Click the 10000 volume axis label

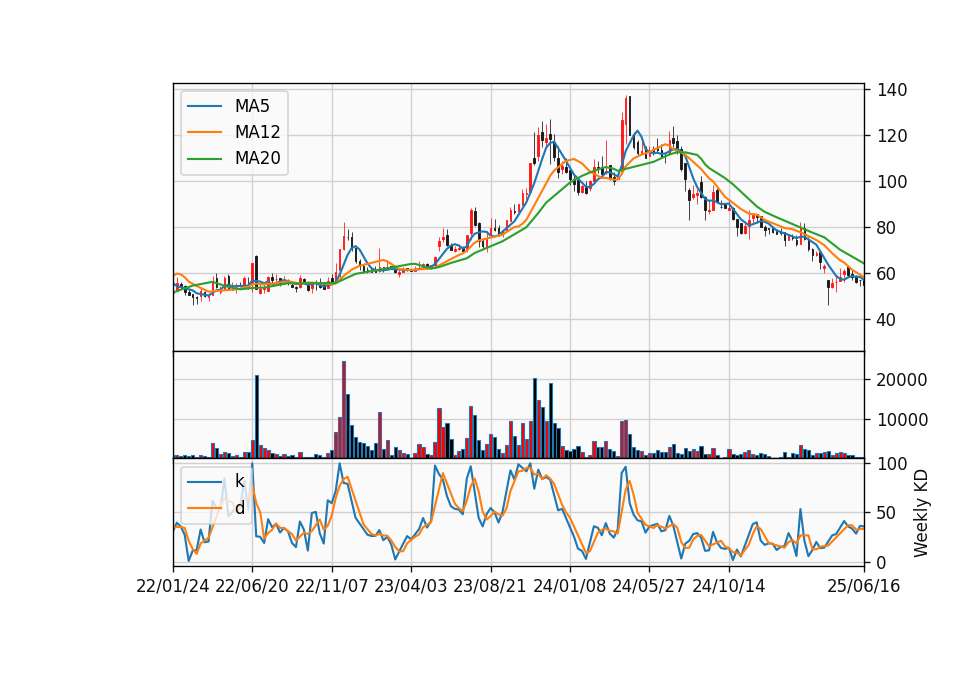(x=902, y=420)
